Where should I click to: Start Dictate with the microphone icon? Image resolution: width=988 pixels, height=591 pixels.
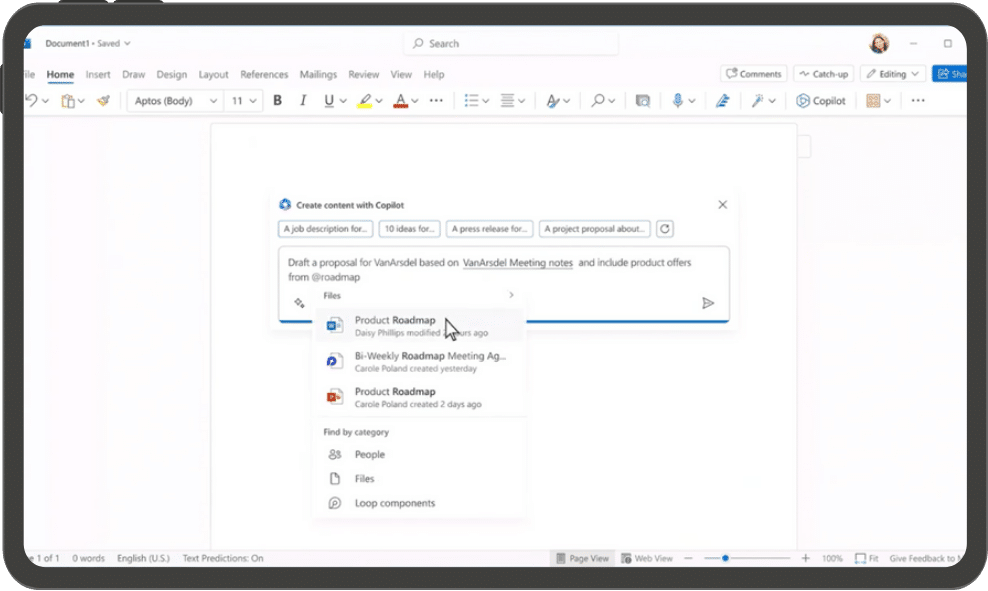click(677, 101)
